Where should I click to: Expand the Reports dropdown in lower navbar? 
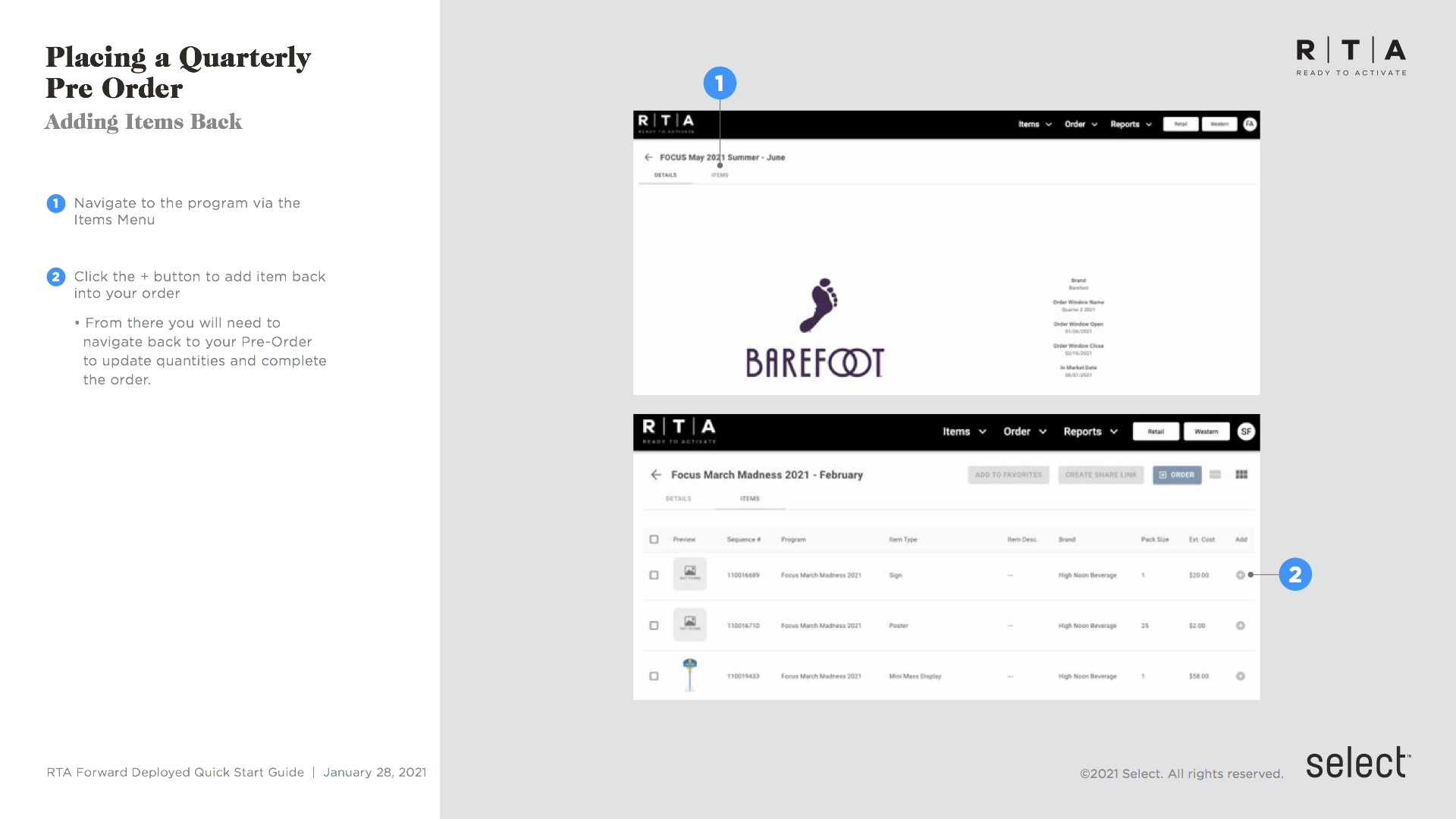pos(1090,431)
